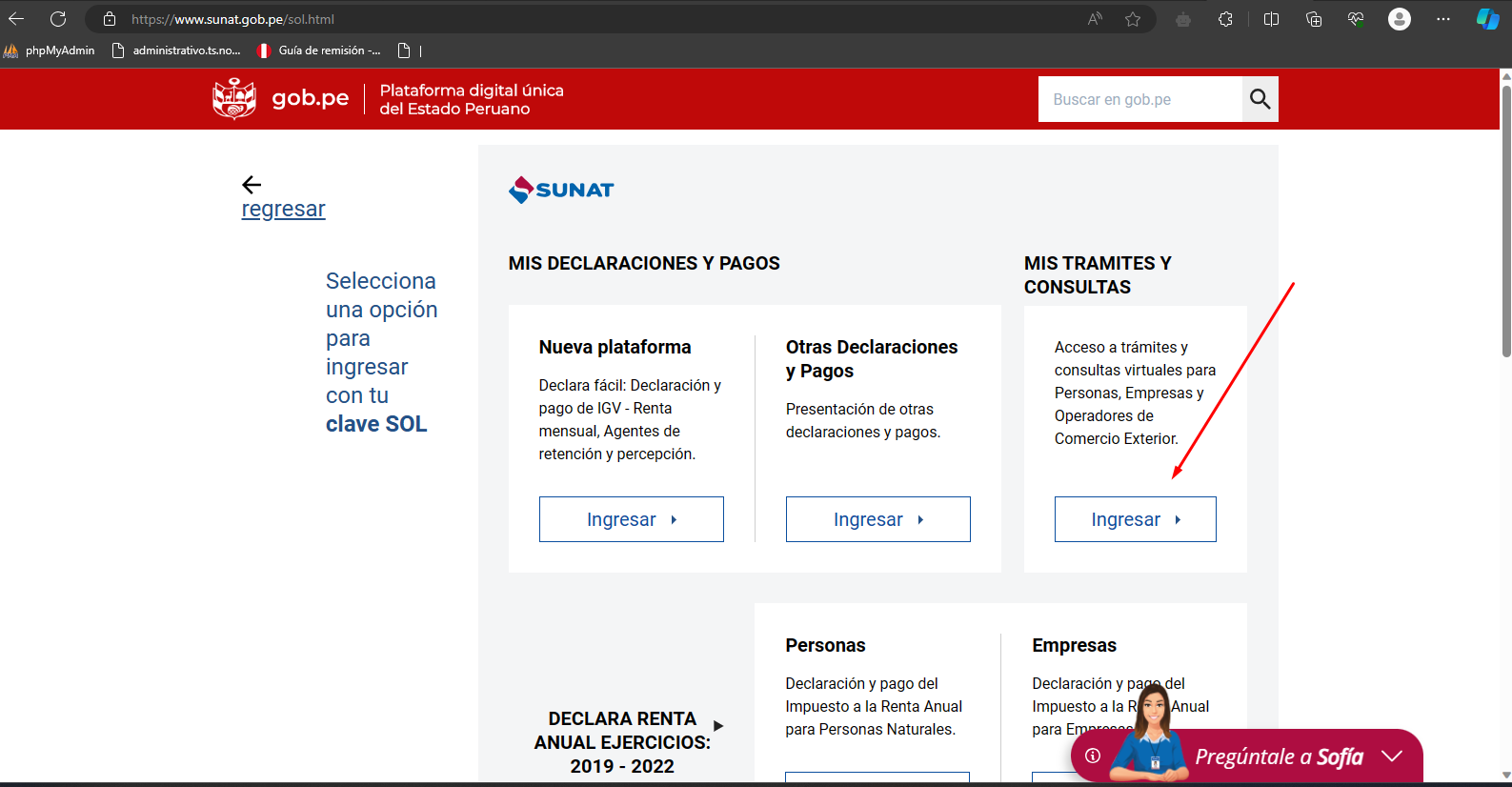The height and width of the screenshot is (787, 1512).
Task: Expand the Declara Renta Anual arrow
Action: pos(718,726)
